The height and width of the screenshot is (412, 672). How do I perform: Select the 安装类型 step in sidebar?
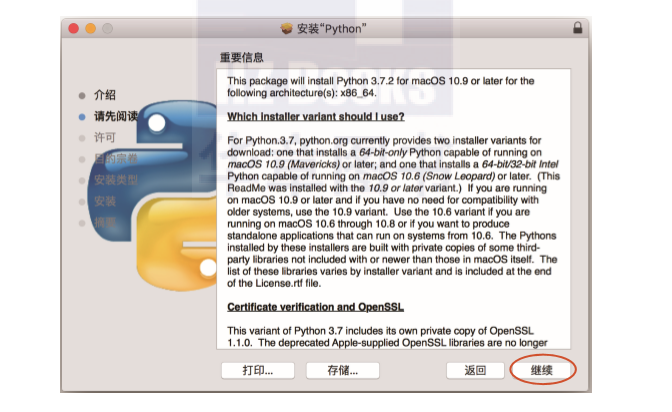(116, 180)
